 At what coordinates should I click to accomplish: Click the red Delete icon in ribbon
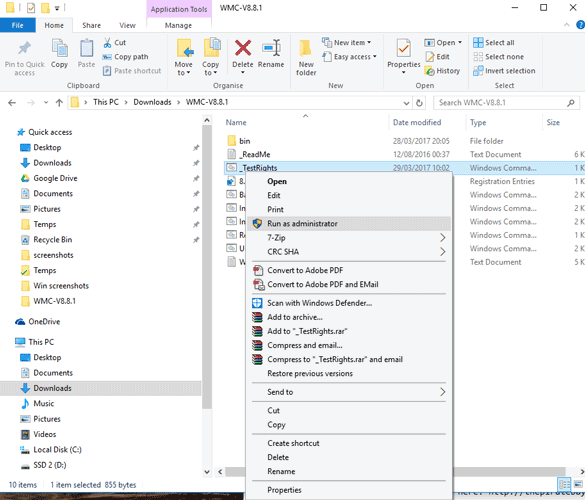(x=243, y=48)
